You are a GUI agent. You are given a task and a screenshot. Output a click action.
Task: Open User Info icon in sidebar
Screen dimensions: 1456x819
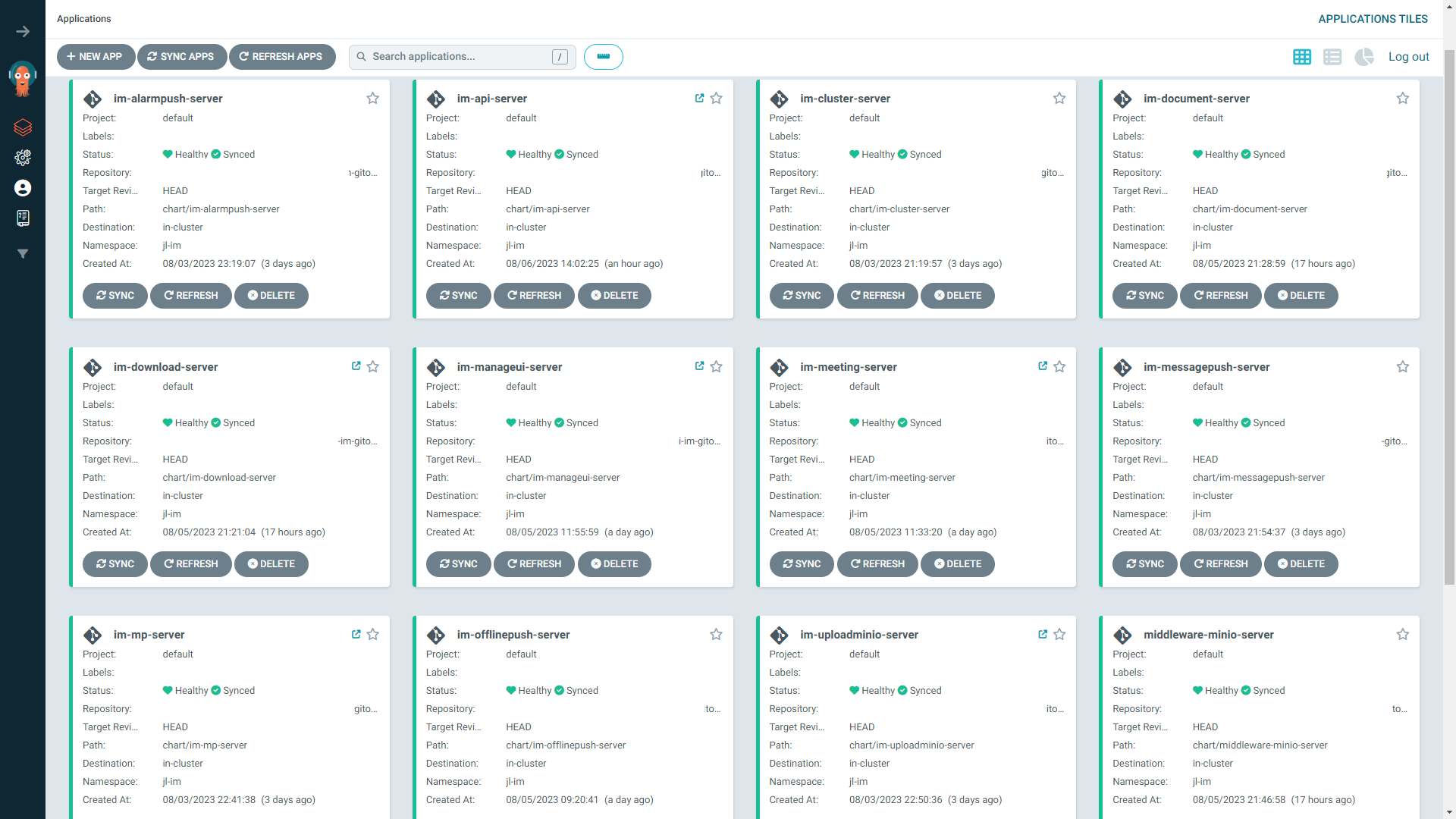(23, 188)
